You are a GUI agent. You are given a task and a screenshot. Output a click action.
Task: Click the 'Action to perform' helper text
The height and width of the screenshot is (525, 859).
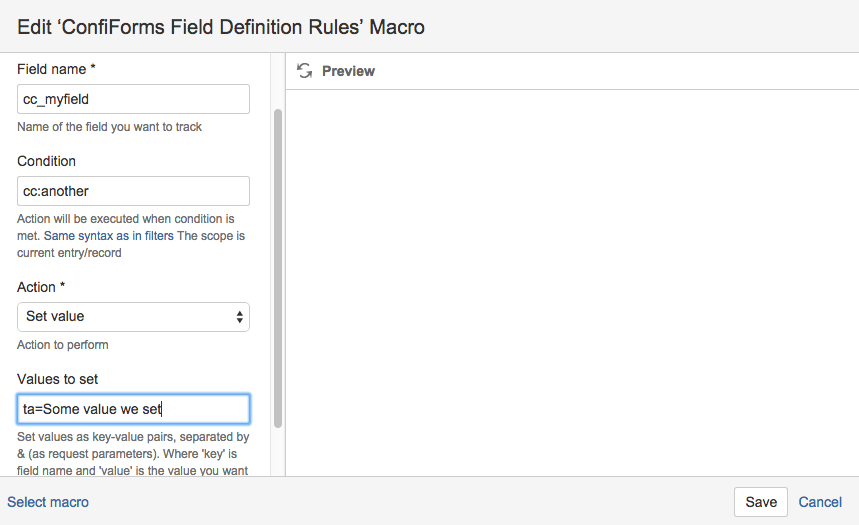63,345
